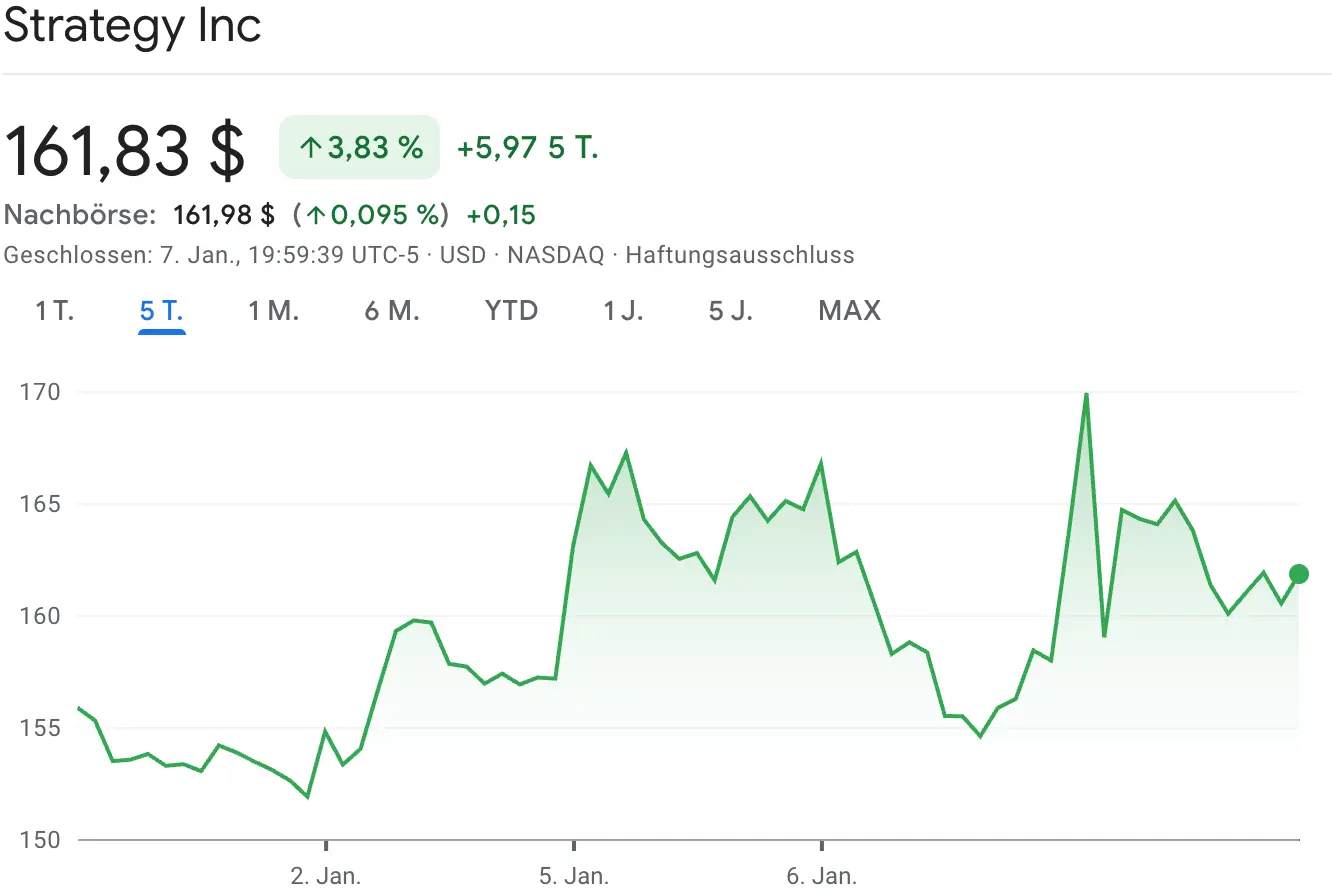Click the green up arrow beside 3,83 %
The width and height of the screenshot is (1332, 888).
[x=311, y=149]
